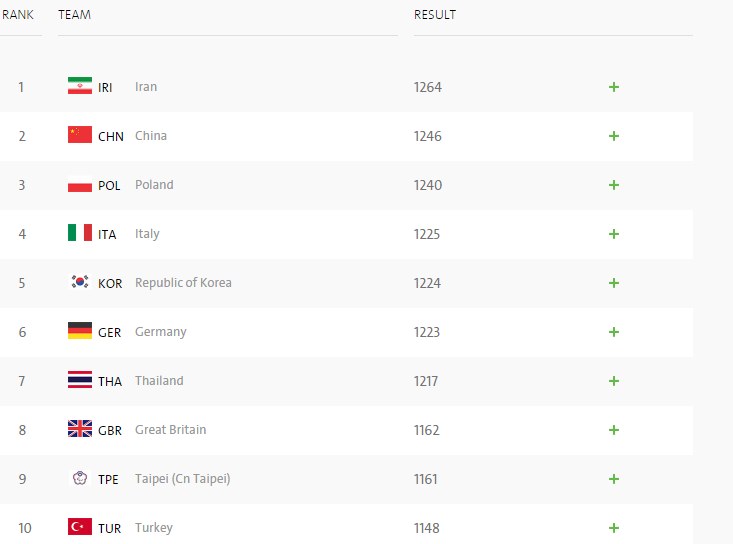Image resolution: width=733 pixels, height=544 pixels.
Task: Expand Turkey's result plus icon
Action: point(614,528)
